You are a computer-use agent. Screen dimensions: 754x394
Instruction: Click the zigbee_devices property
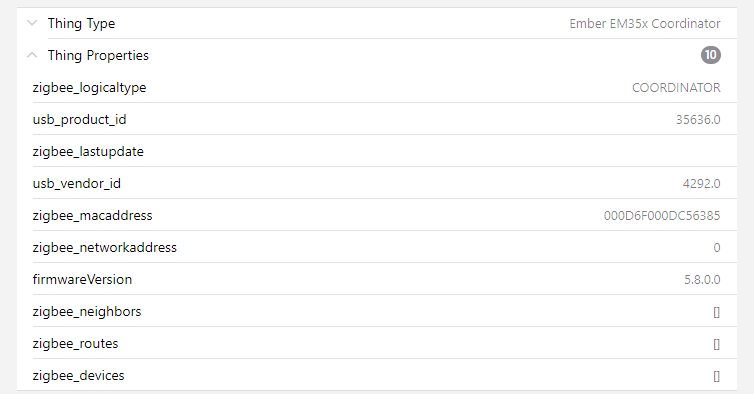78,375
